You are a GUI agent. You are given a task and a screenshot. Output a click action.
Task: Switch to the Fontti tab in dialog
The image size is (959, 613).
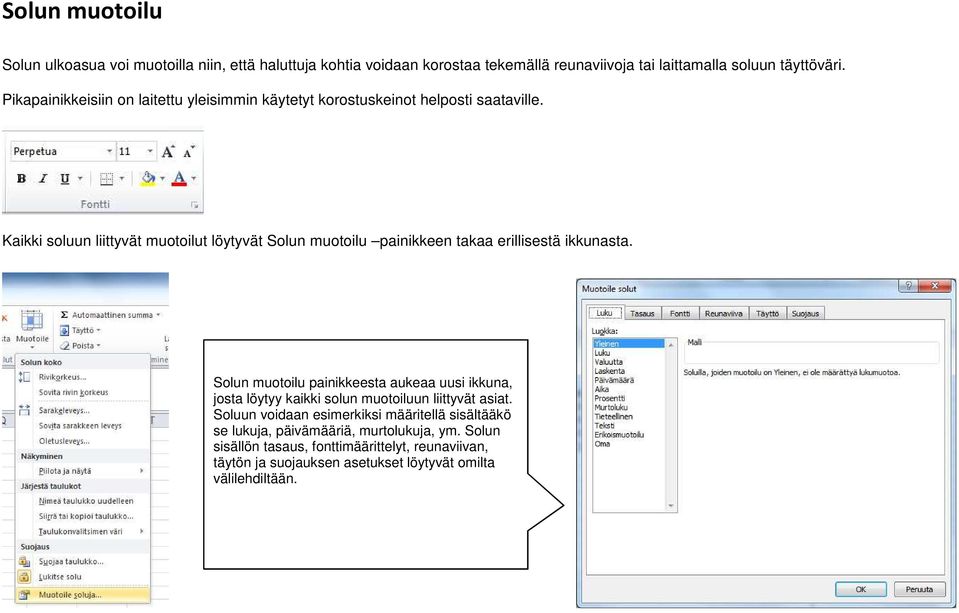(679, 313)
